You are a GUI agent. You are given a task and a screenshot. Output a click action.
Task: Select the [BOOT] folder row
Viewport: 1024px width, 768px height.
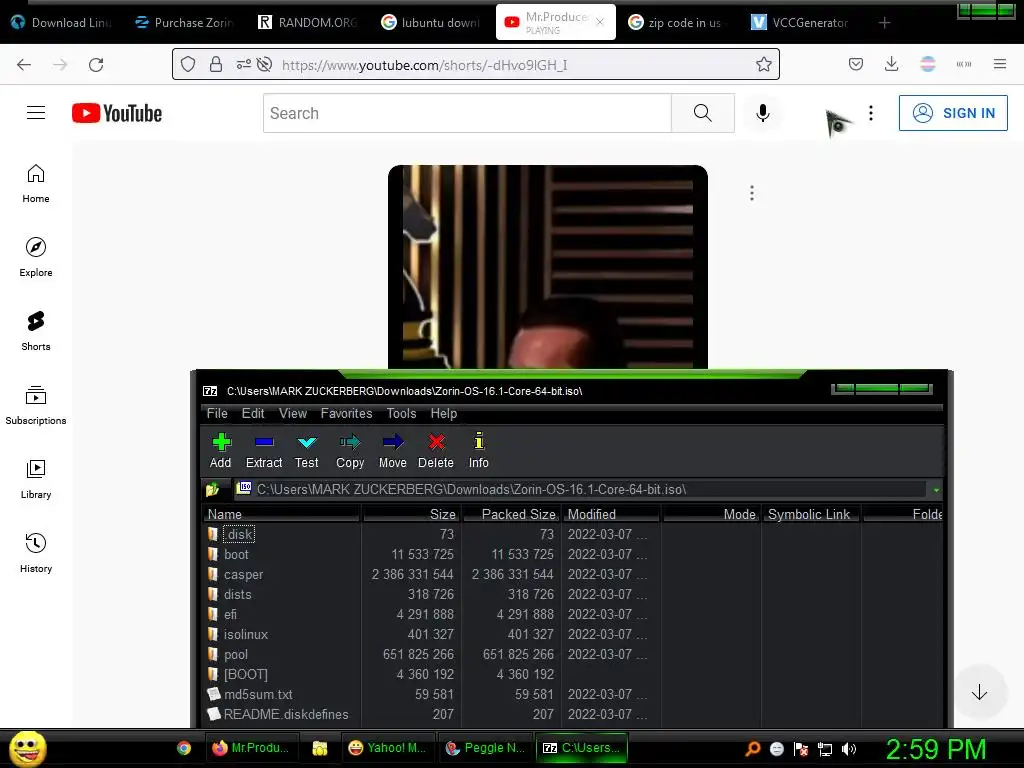pyautogui.click(x=571, y=674)
